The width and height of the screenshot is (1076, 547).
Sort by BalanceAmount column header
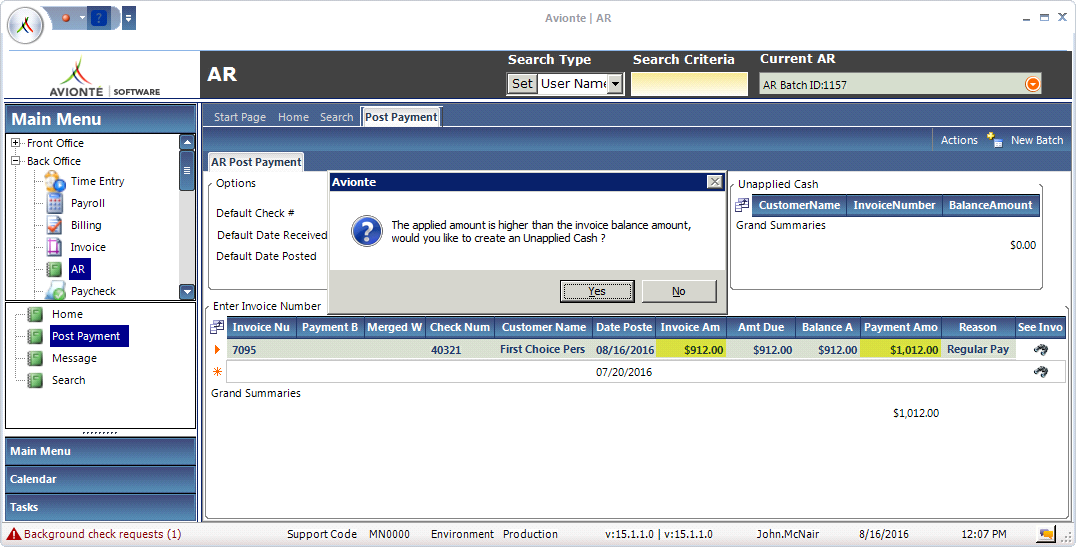pos(990,205)
